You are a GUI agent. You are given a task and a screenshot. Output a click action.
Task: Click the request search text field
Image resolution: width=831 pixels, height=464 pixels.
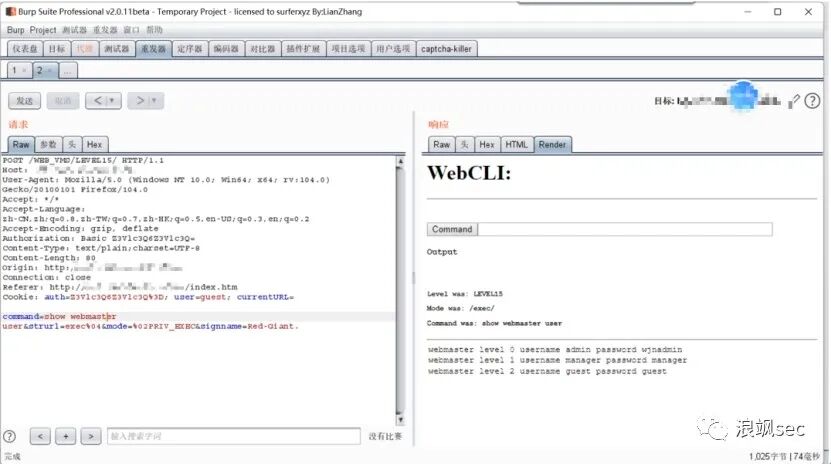coord(234,436)
